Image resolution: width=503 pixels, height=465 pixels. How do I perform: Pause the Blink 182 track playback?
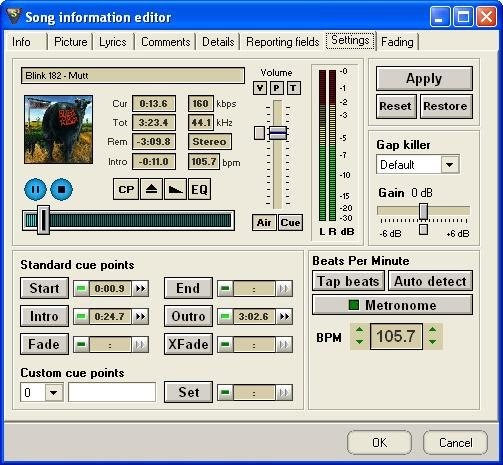(x=35, y=189)
